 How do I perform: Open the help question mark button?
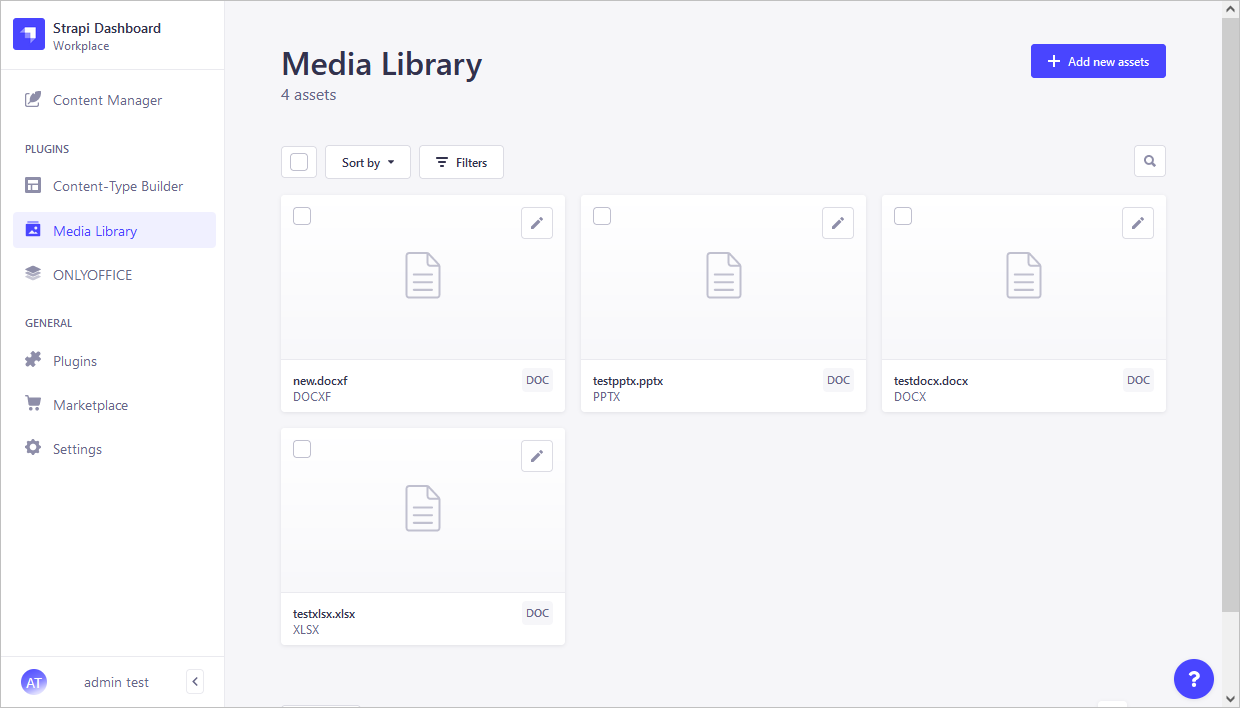pyautogui.click(x=1193, y=679)
